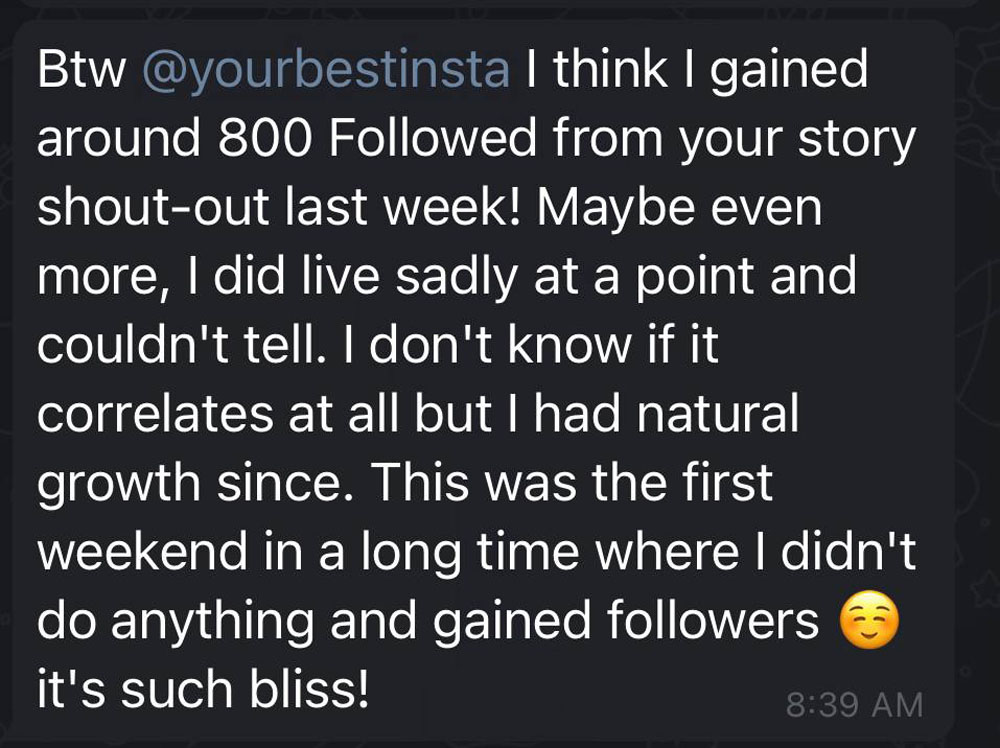Click the word "sadly" in the message
The height and width of the screenshot is (748, 1000).
[x=456, y=277]
